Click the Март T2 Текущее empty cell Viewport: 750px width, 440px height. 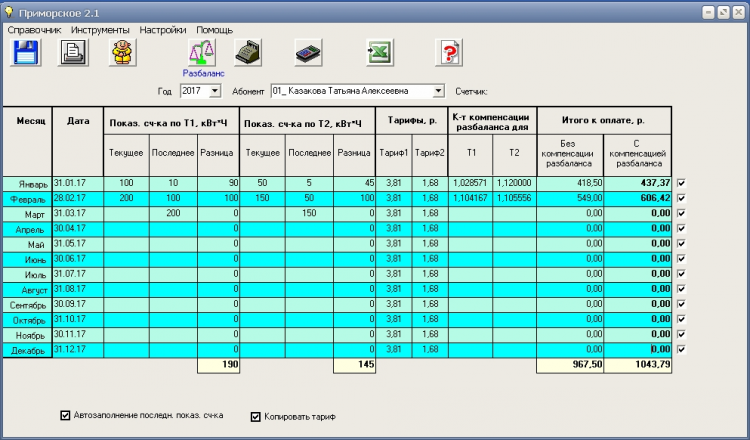pyautogui.click(x=262, y=214)
